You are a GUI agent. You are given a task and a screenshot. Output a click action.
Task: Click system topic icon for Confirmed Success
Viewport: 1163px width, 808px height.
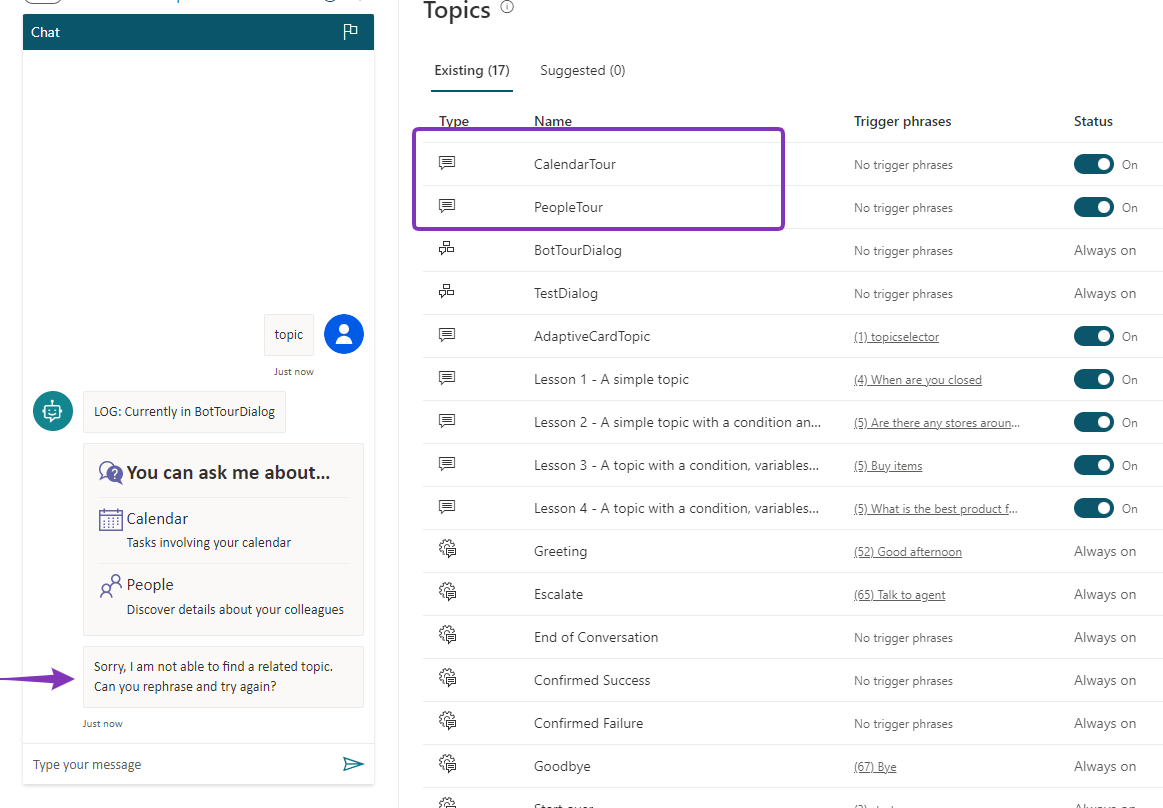447,678
